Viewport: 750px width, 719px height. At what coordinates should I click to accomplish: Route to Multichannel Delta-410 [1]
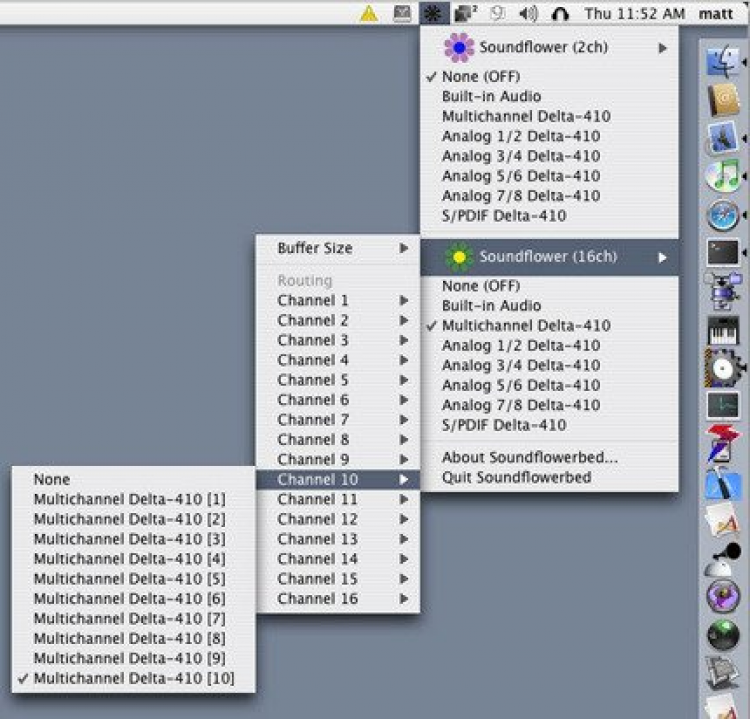click(134, 499)
